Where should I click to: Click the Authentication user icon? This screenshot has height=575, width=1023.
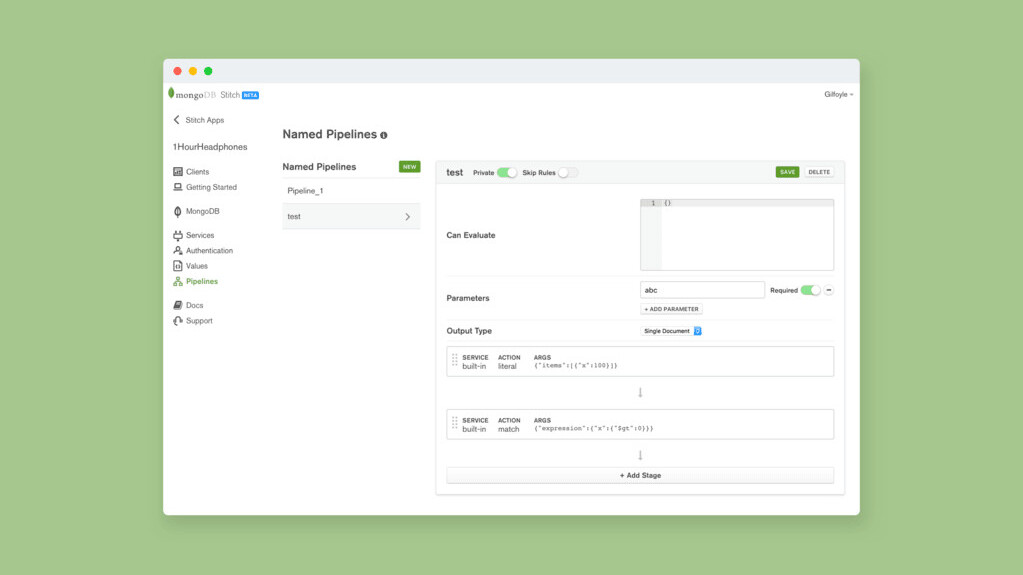(x=178, y=251)
